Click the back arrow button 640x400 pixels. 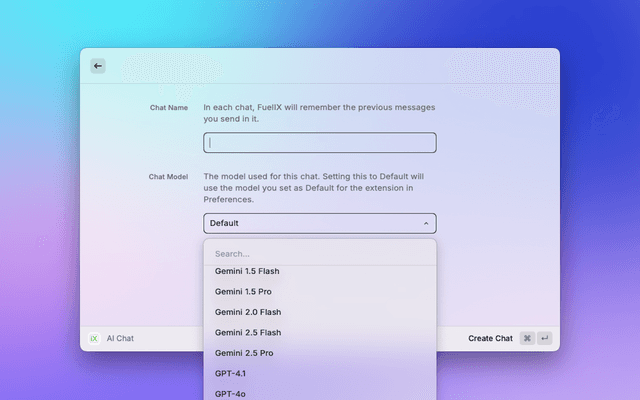[x=98, y=66]
